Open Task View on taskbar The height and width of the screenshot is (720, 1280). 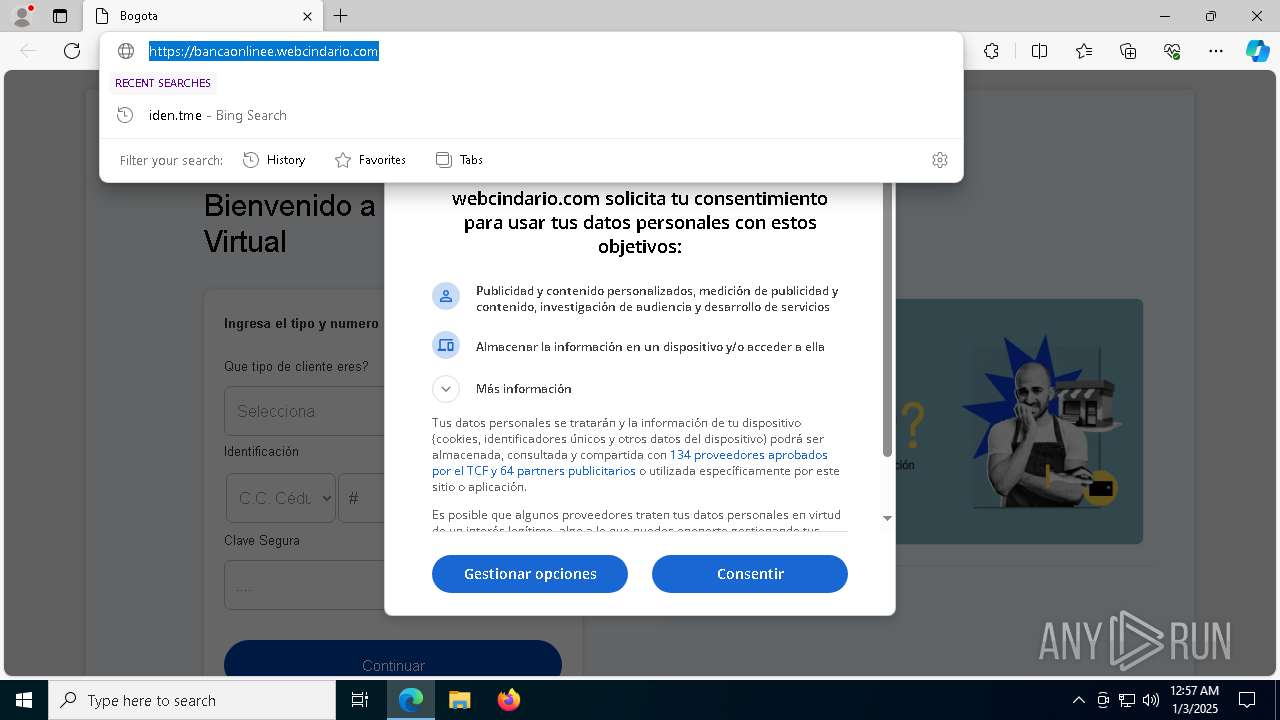(360, 700)
